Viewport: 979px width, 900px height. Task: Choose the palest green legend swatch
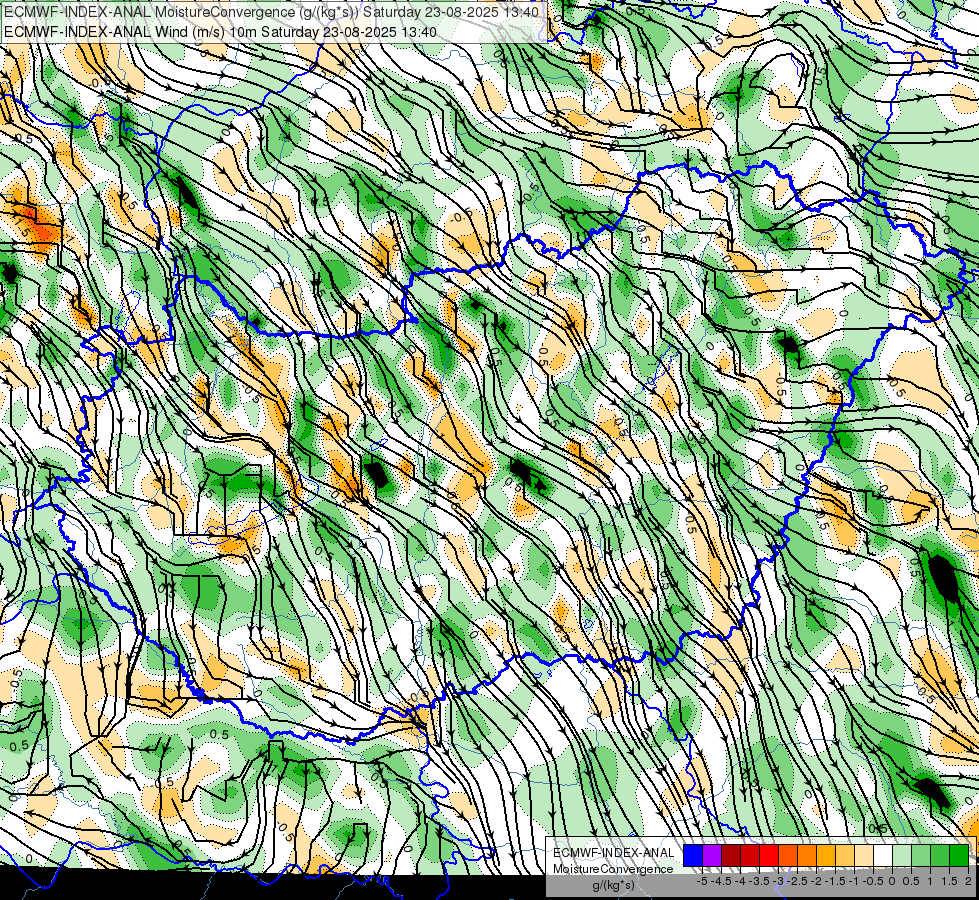point(902,855)
